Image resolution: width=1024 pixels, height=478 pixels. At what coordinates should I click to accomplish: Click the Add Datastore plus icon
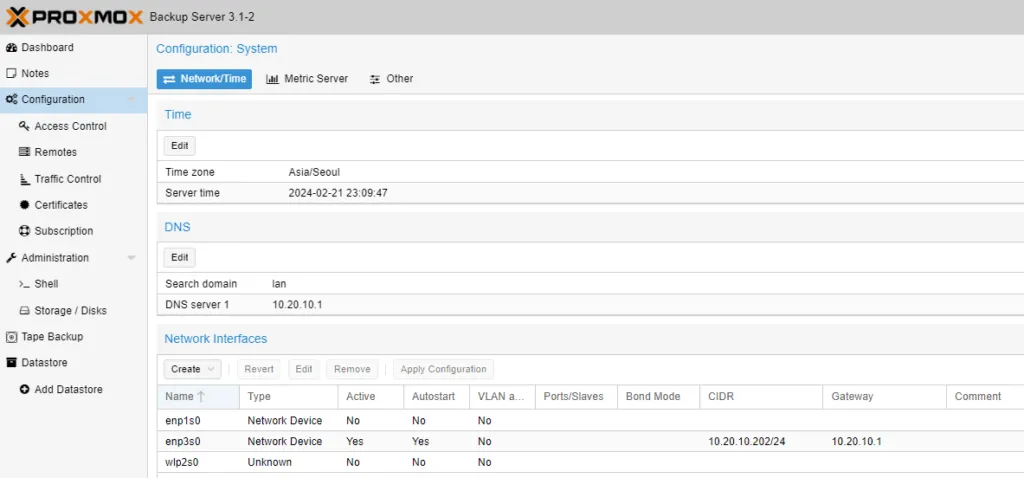pyautogui.click(x=24, y=389)
